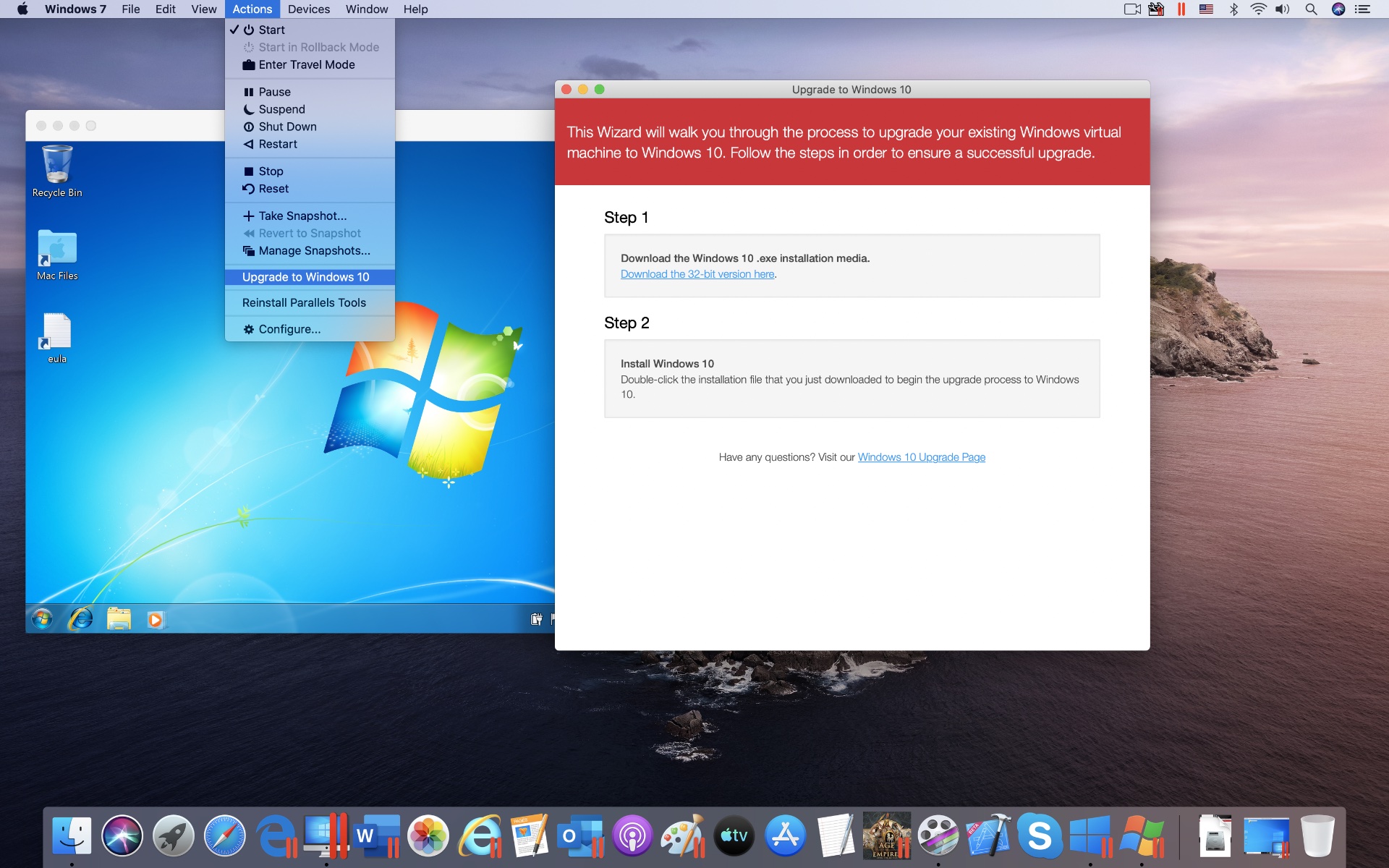Screen dimensions: 1389x868
Task: Select Upgrade to Windows 10 in Actions menu
Action: (305, 277)
